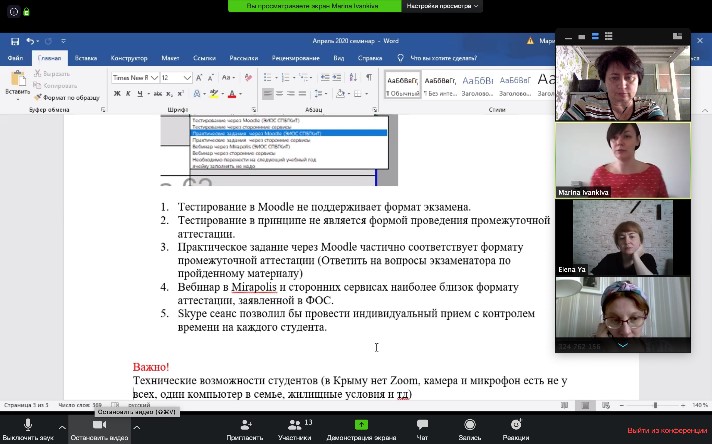
Task: Click 'Выйти из конференции' link
Action: [667, 430]
